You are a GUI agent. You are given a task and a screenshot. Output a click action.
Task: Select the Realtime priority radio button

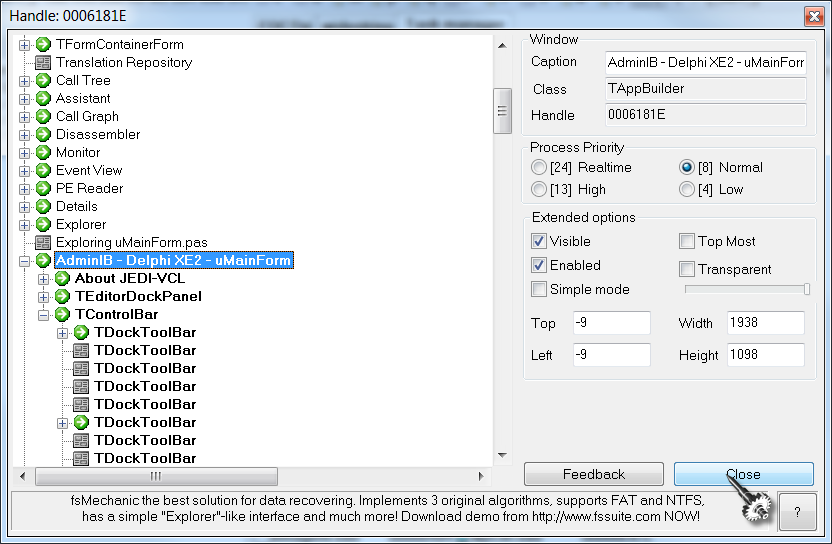[x=540, y=168]
